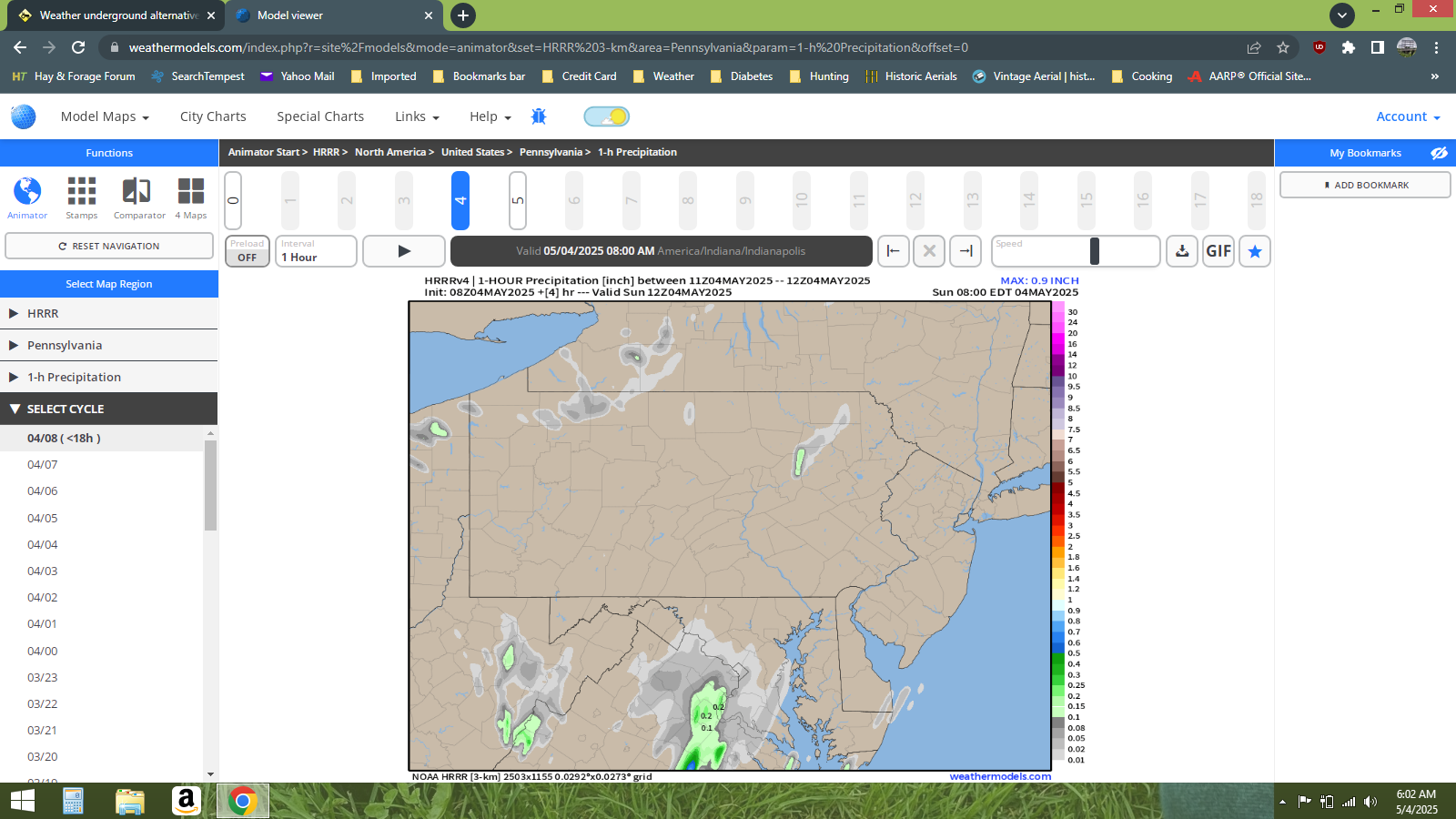Viewport: 1456px width, 819px height.
Task: Change the Interval 1 Hour setting
Action: tap(316, 251)
